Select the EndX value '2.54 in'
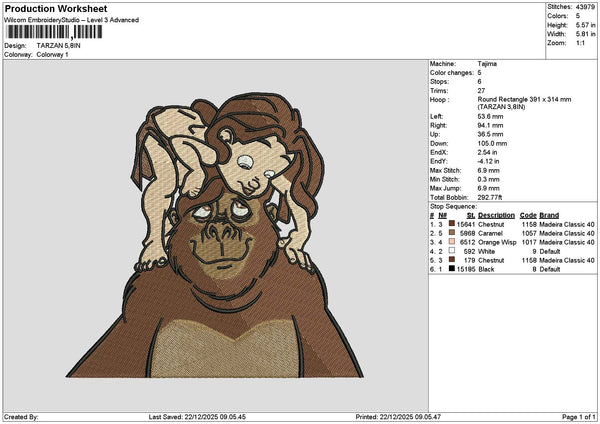 pyautogui.click(x=487, y=152)
